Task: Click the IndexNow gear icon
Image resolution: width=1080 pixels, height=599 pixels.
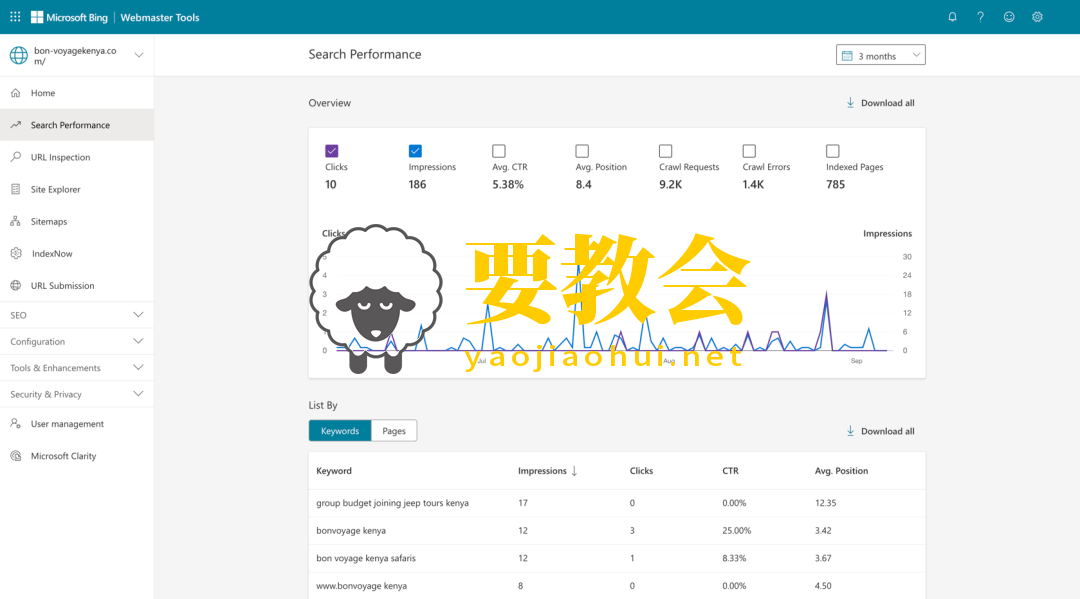Action: tap(16, 253)
